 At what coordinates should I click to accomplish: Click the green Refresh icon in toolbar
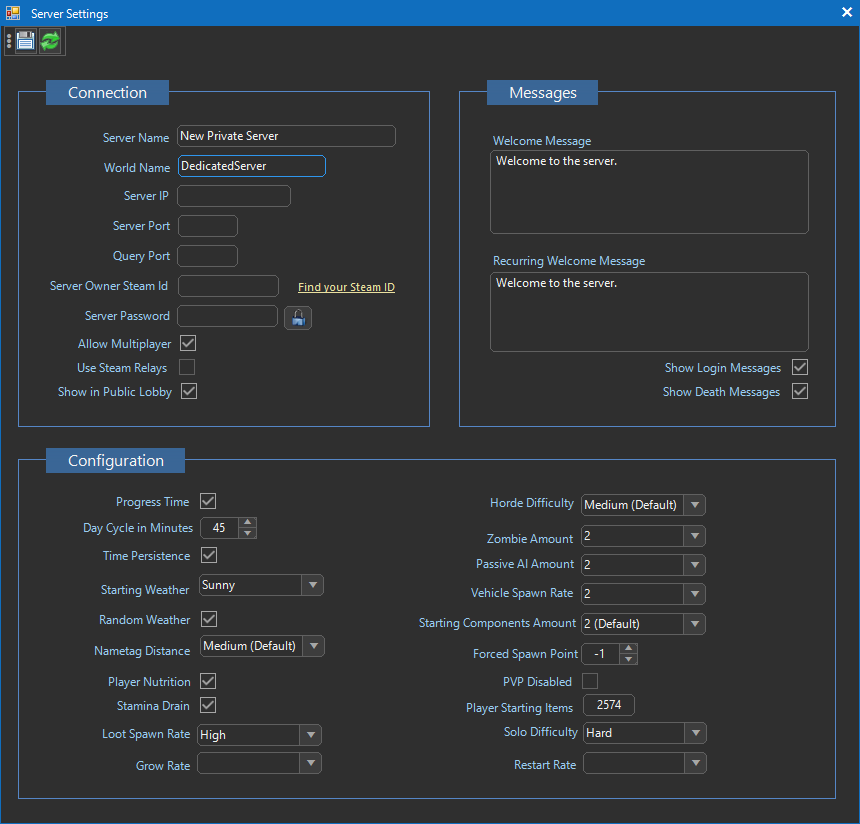(50, 41)
